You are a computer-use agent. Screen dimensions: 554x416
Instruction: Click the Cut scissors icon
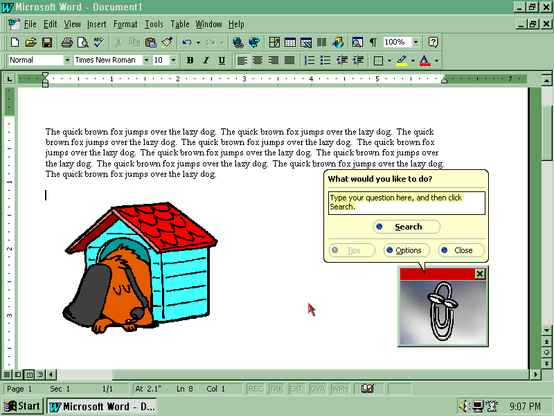118,42
